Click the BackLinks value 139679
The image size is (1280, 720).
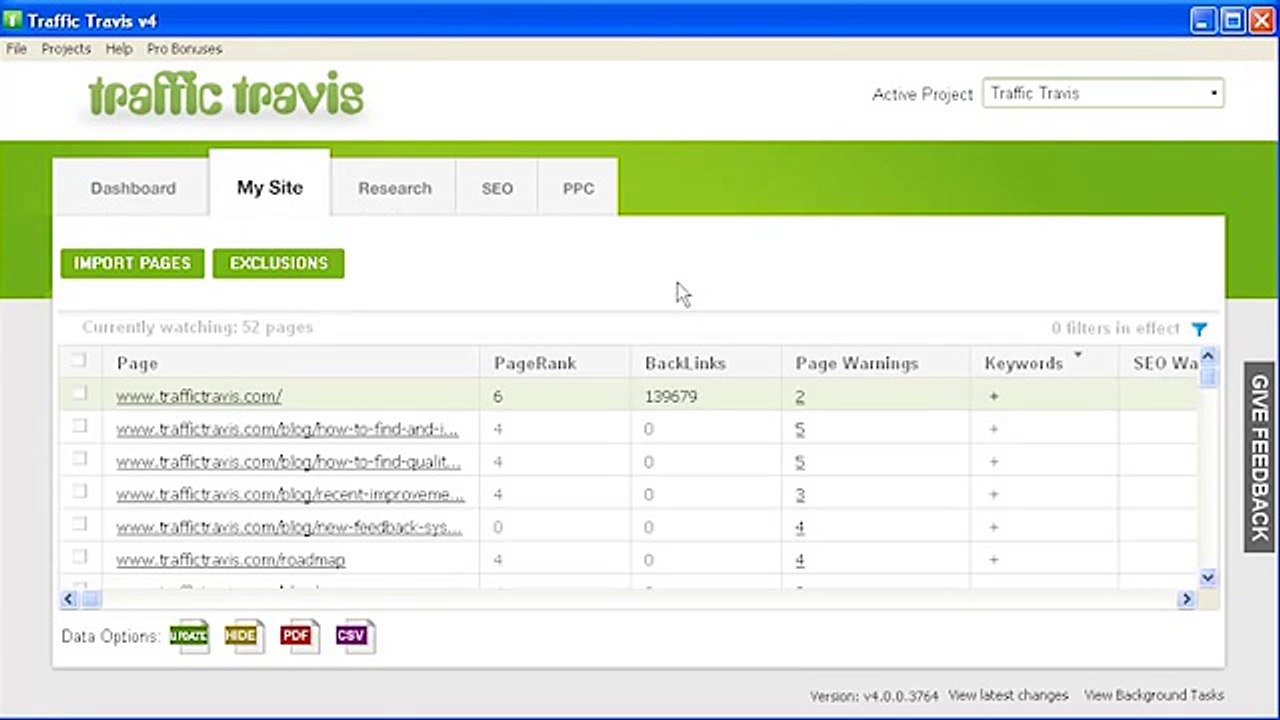click(x=671, y=397)
